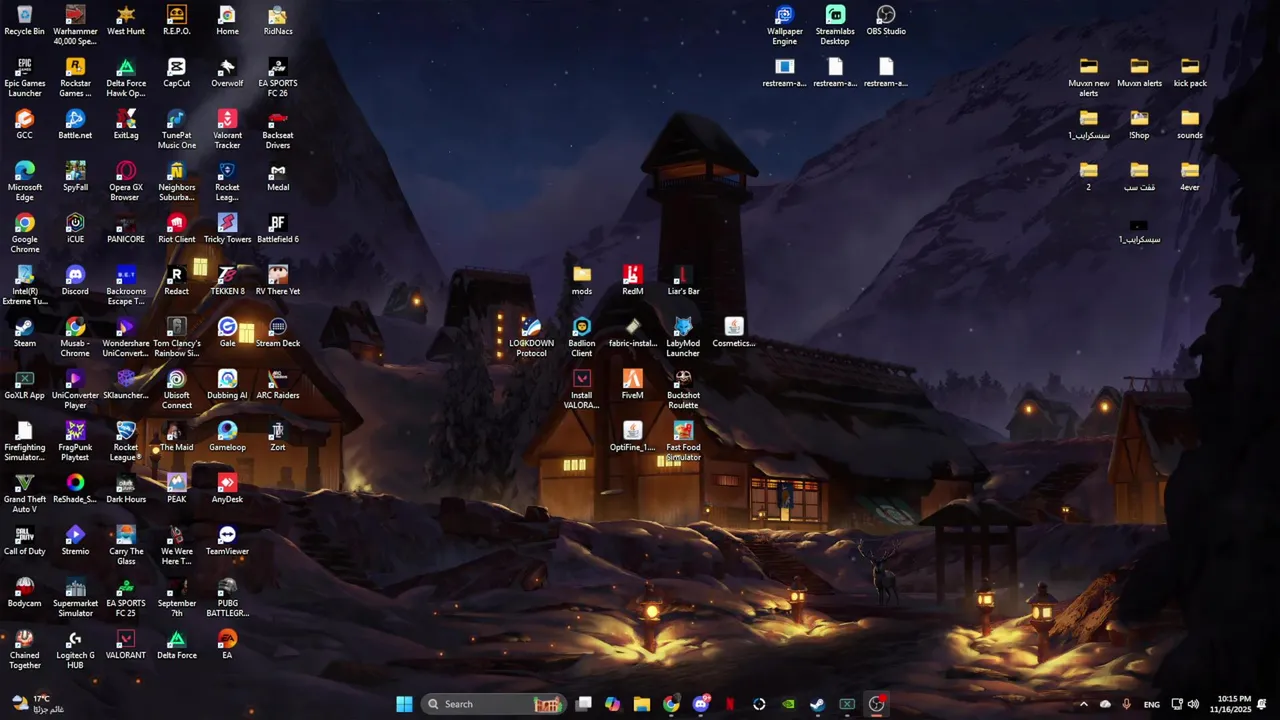This screenshot has height=720, width=1280.
Task: Launch TEKKEN 8 from the desktop
Action: pyautogui.click(x=227, y=281)
